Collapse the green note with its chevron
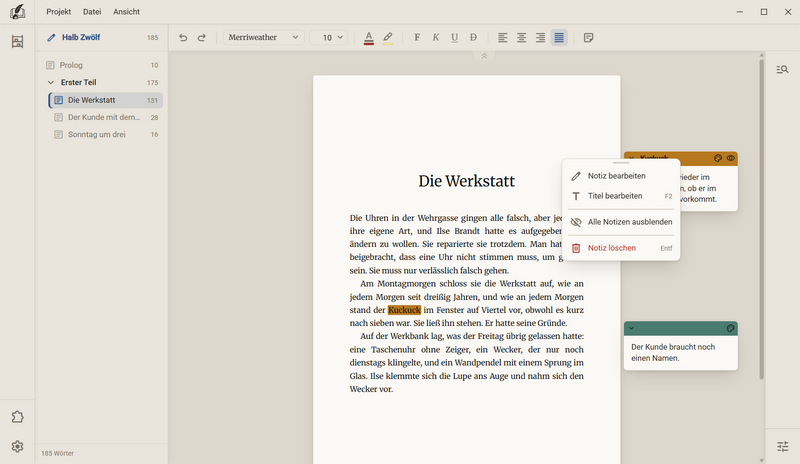This screenshot has height=464, width=800. (632, 328)
